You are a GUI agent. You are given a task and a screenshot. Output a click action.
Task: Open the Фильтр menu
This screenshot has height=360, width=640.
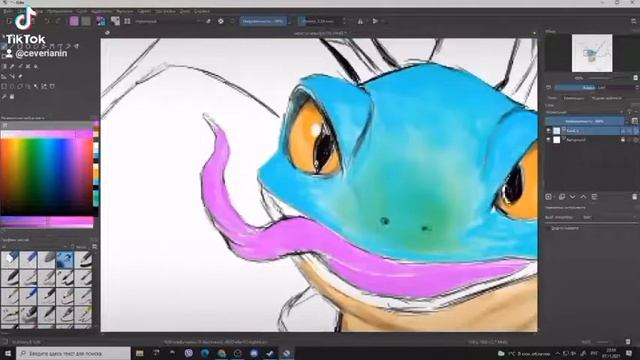(124, 11)
